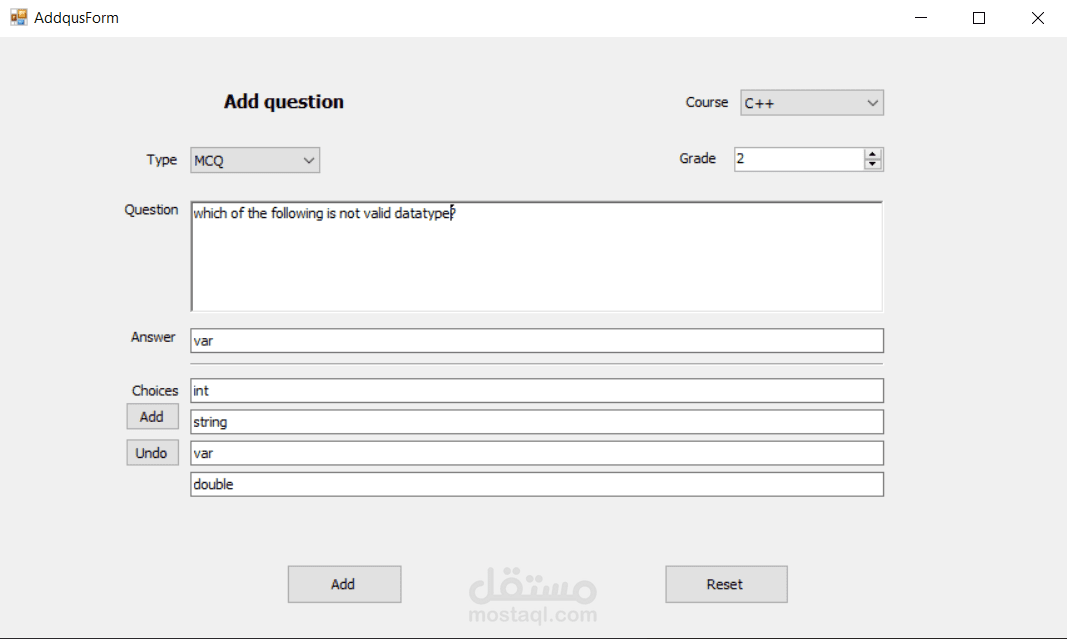The image size is (1067, 639).
Task: Increase the Grade value with up arrow
Action: click(x=873, y=154)
